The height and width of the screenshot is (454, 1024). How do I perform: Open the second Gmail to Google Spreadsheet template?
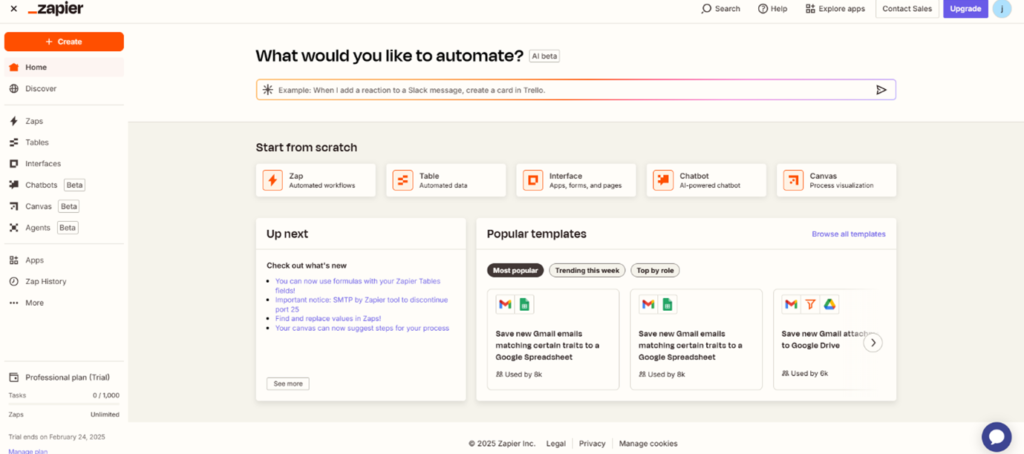[696, 340]
